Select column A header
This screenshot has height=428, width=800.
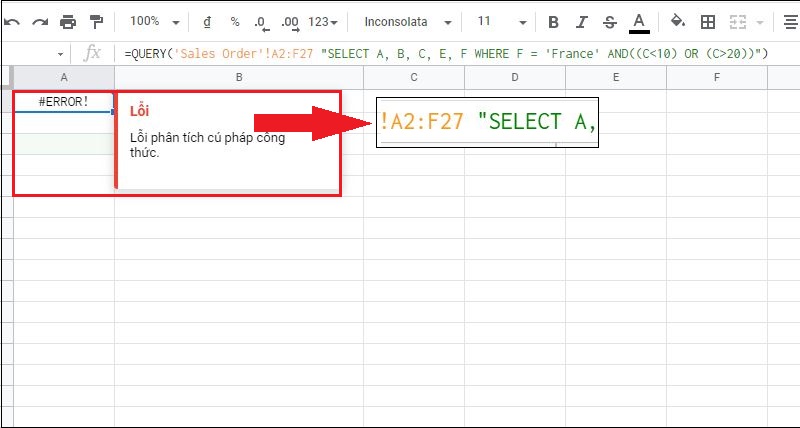coord(64,78)
